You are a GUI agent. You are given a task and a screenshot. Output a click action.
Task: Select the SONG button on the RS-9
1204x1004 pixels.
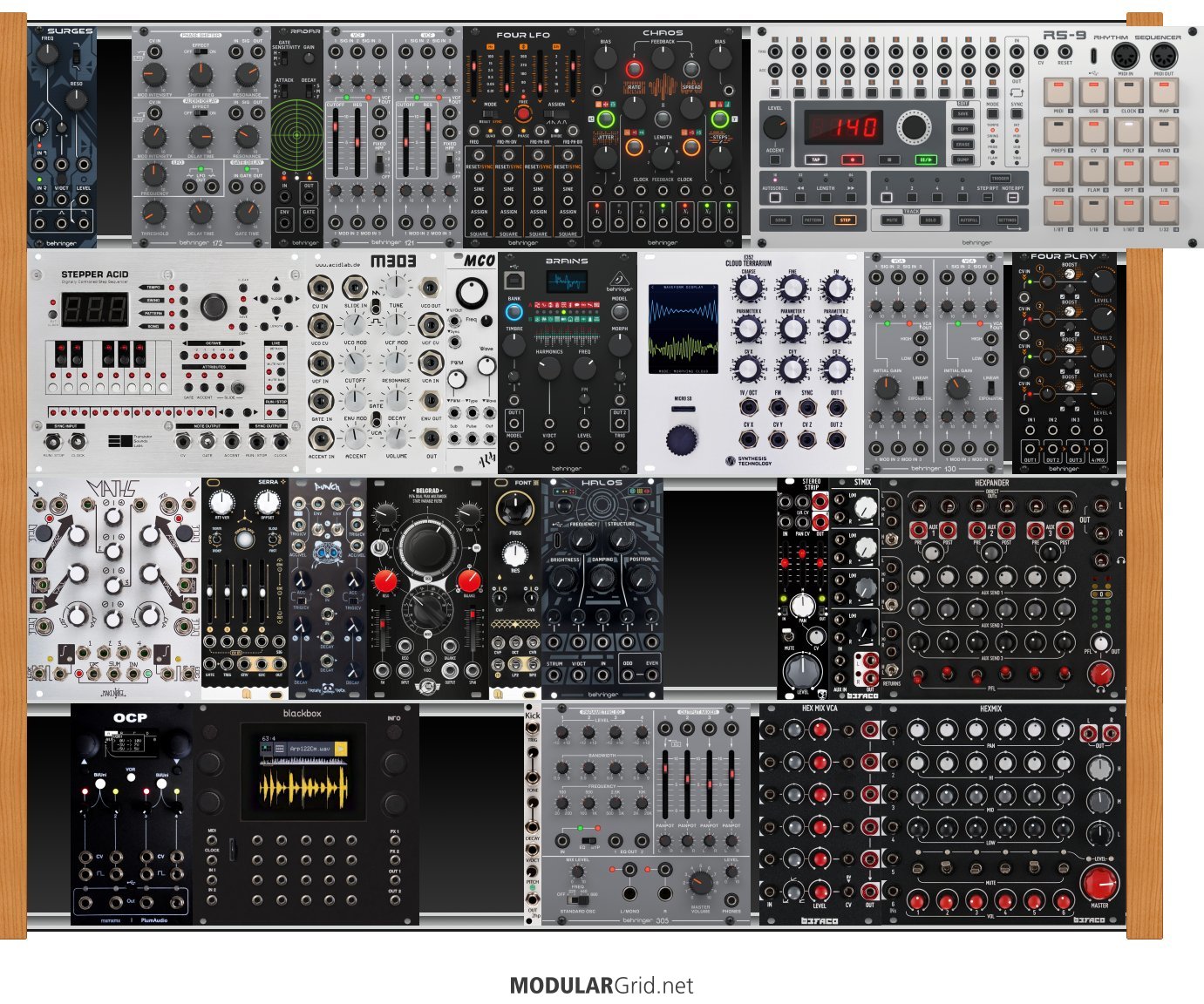click(x=780, y=220)
